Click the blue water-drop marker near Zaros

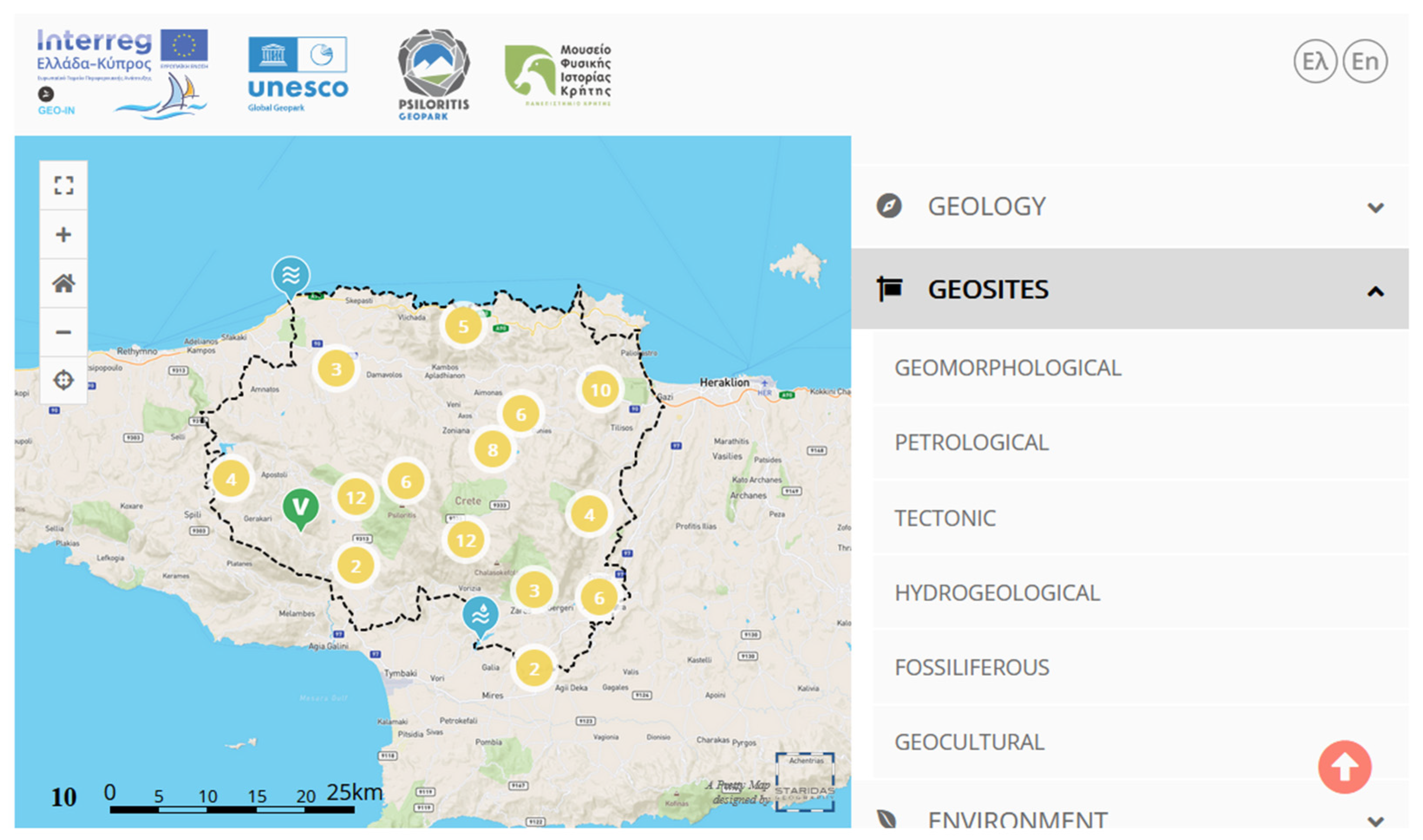point(480,614)
